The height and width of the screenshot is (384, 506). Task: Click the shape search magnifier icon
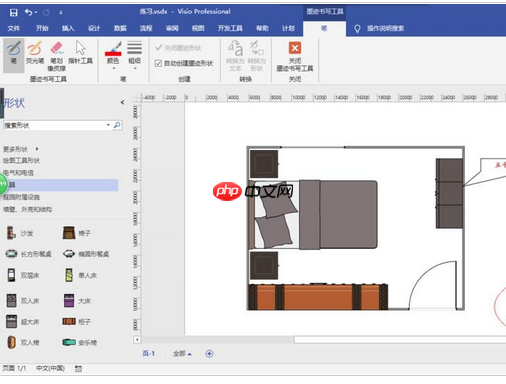point(117,125)
